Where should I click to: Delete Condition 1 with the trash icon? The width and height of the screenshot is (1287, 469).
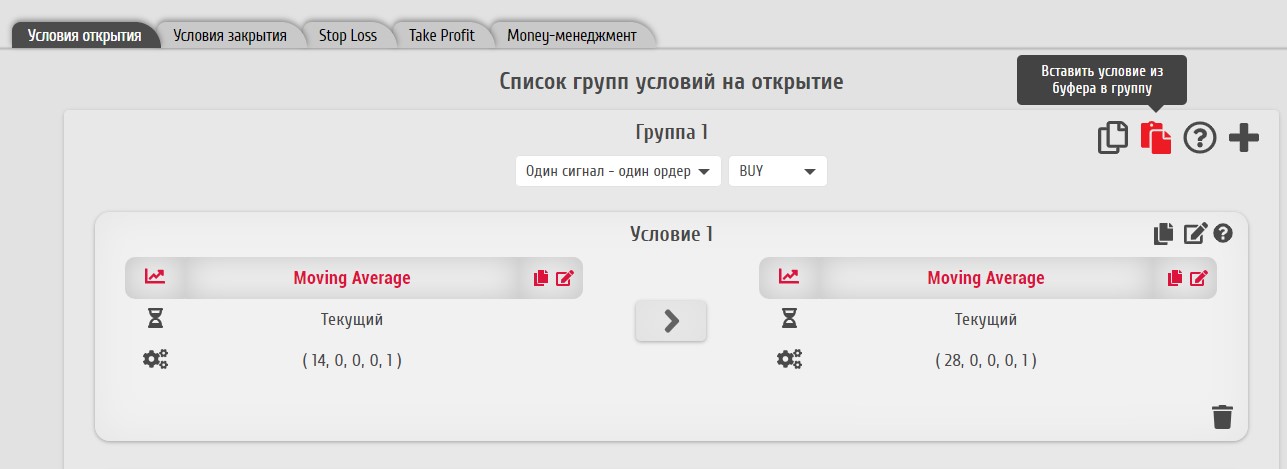[x=1222, y=417]
